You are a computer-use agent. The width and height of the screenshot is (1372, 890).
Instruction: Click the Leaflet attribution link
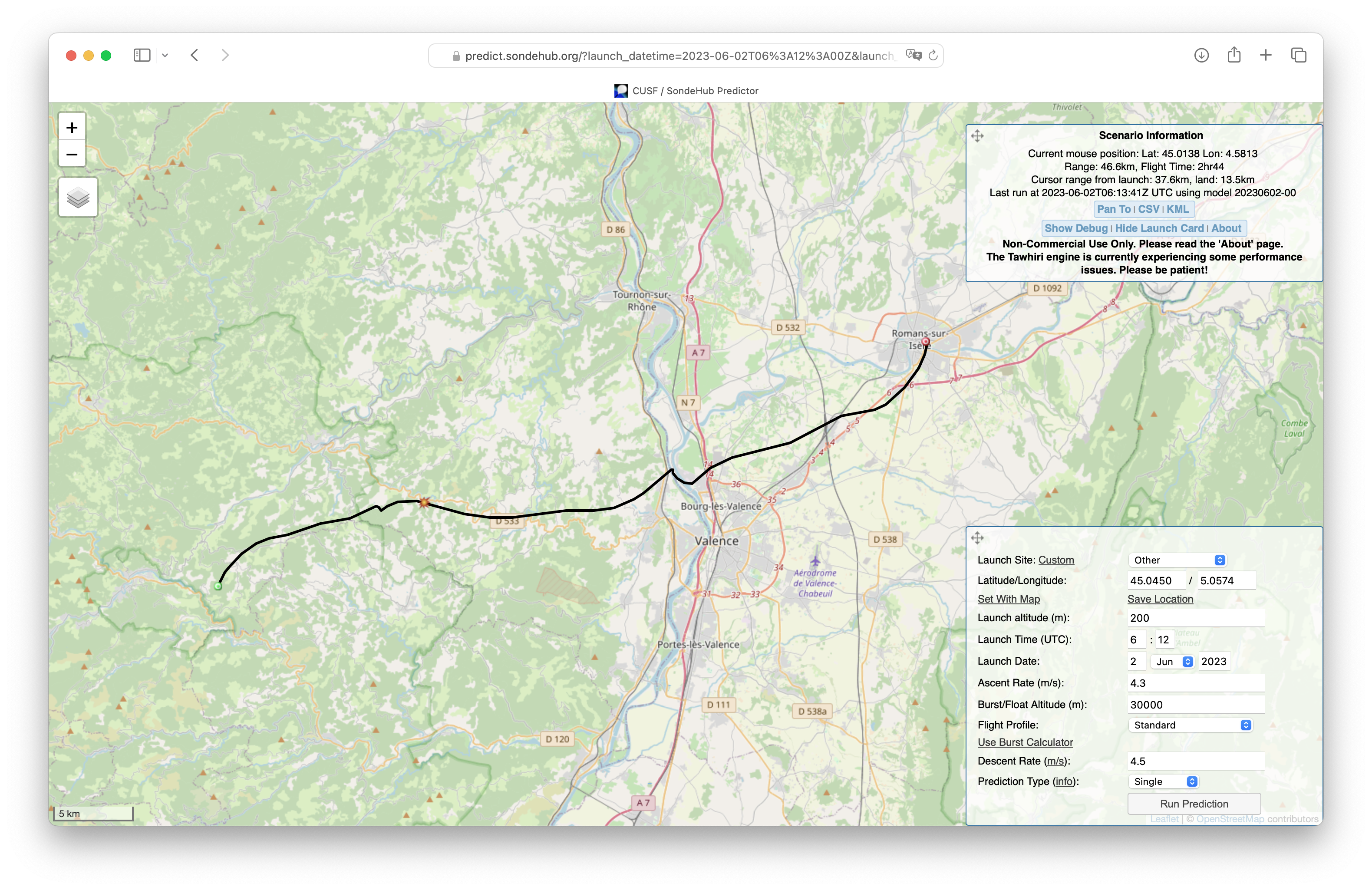pyautogui.click(x=1164, y=819)
